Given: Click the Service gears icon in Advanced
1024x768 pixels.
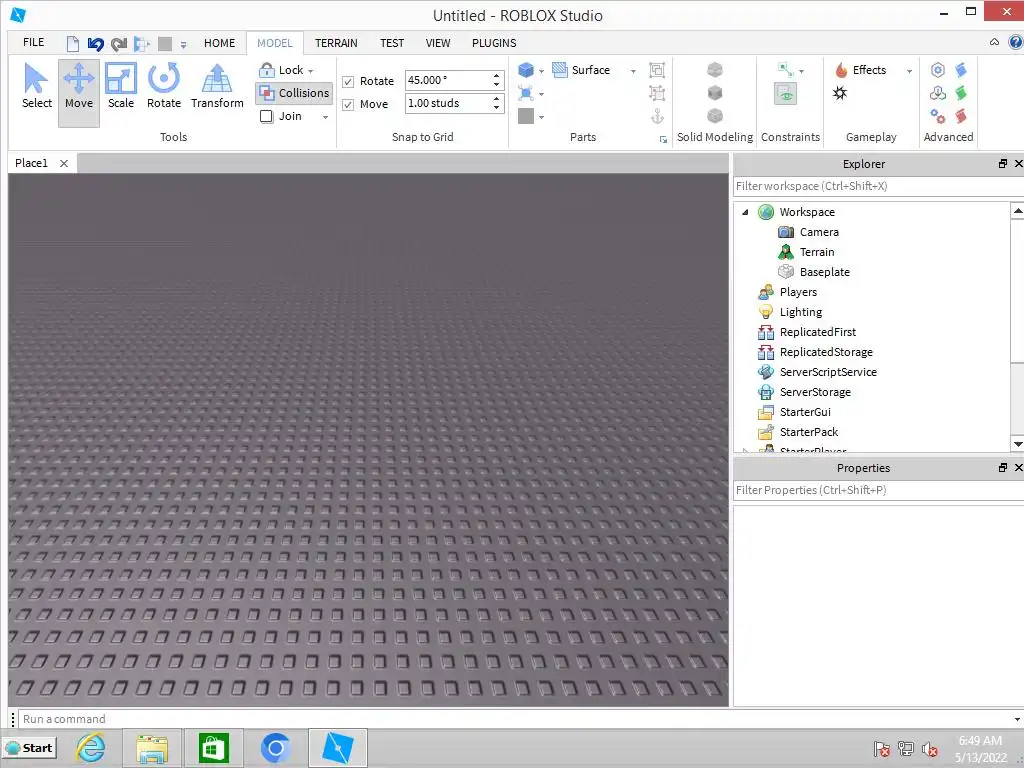Looking at the screenshot, I should [938, 116].
